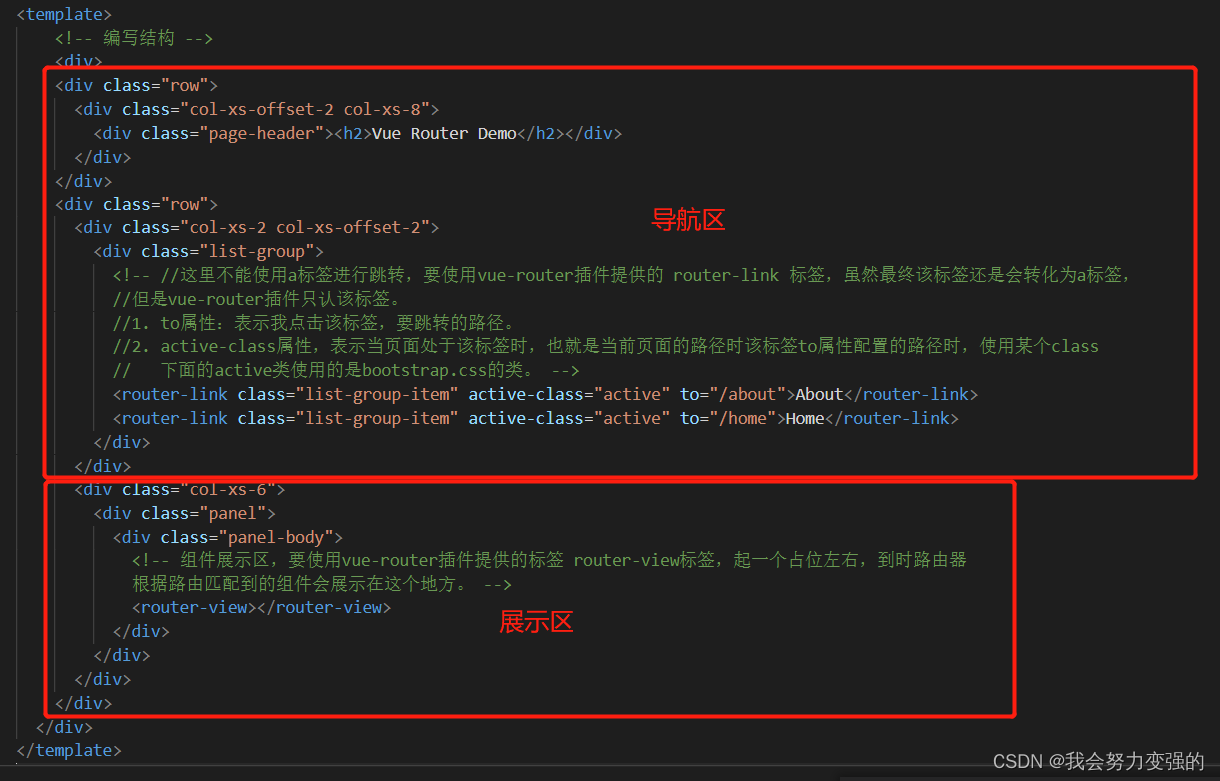The height and width of the screenshot is (781, 1220).
Task: Click the closing </router-link> tag after Home
Action: [892, 418]
